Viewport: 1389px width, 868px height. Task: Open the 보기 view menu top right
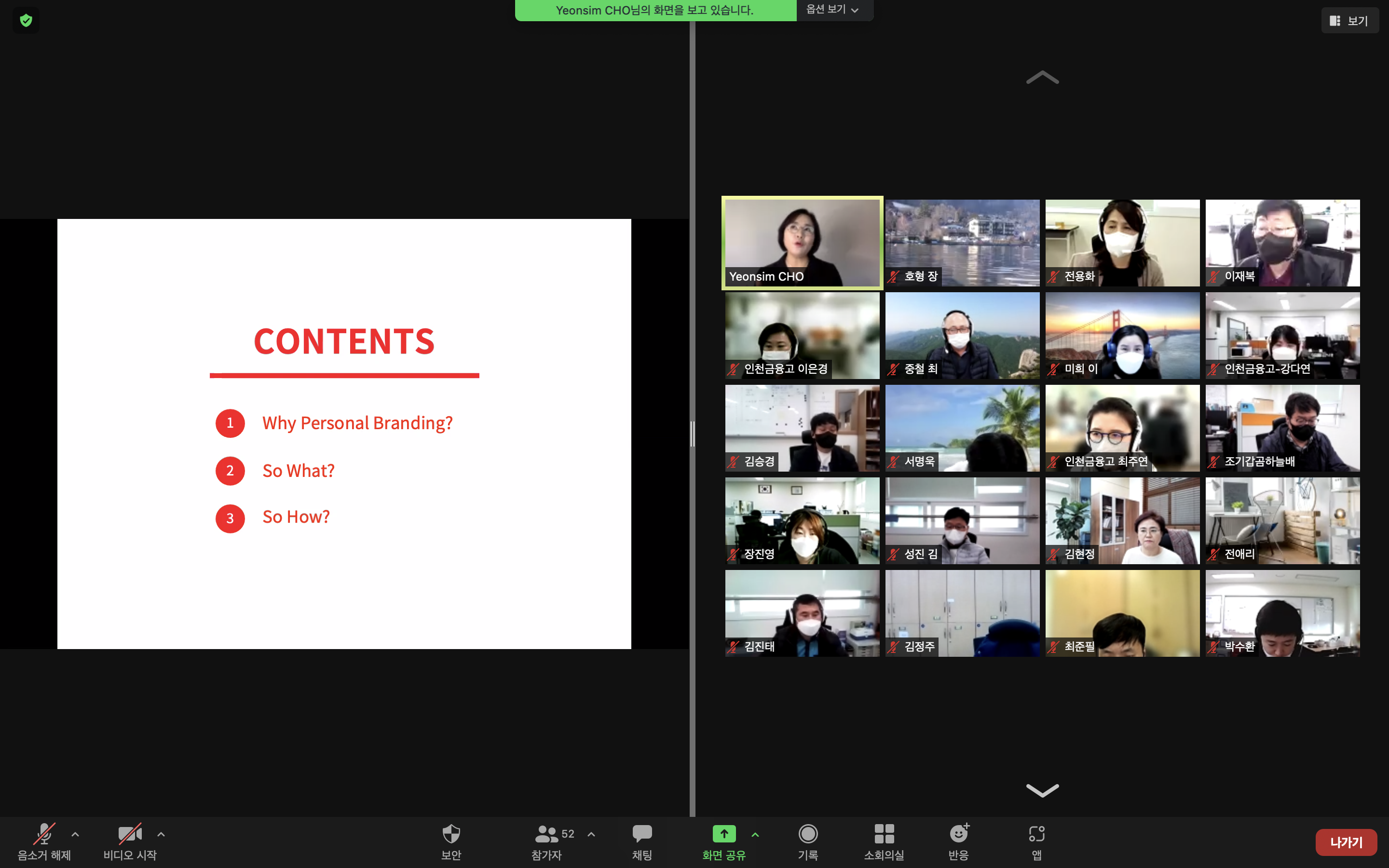click(x=1349, y=21)
